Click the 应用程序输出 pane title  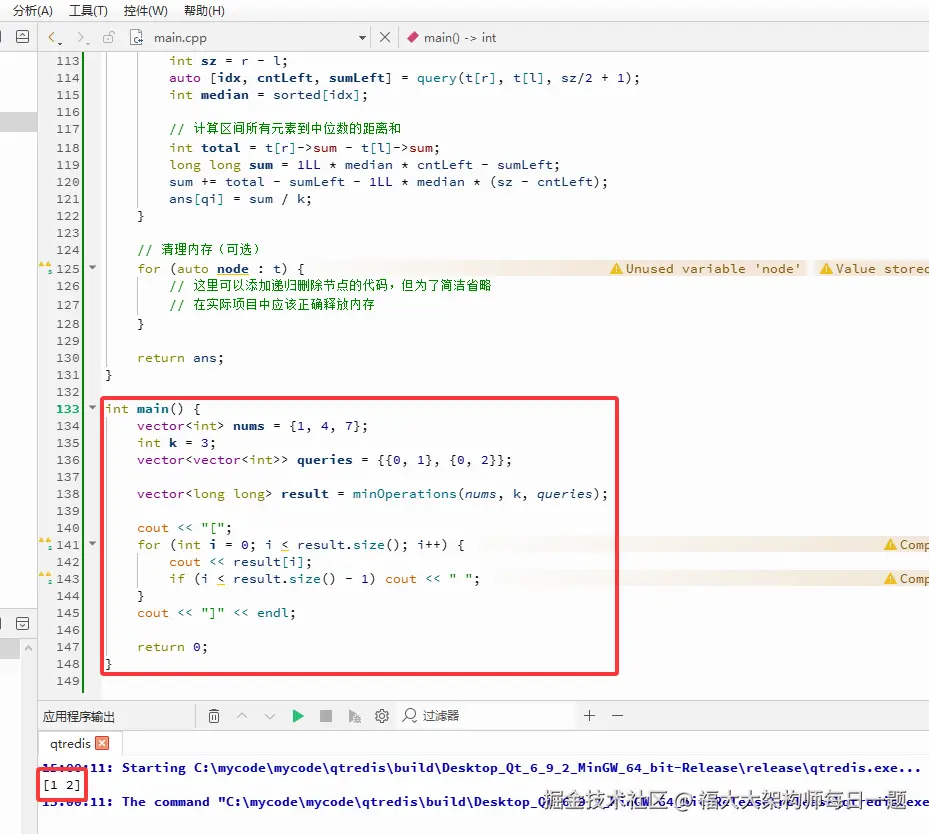(78, 717)
